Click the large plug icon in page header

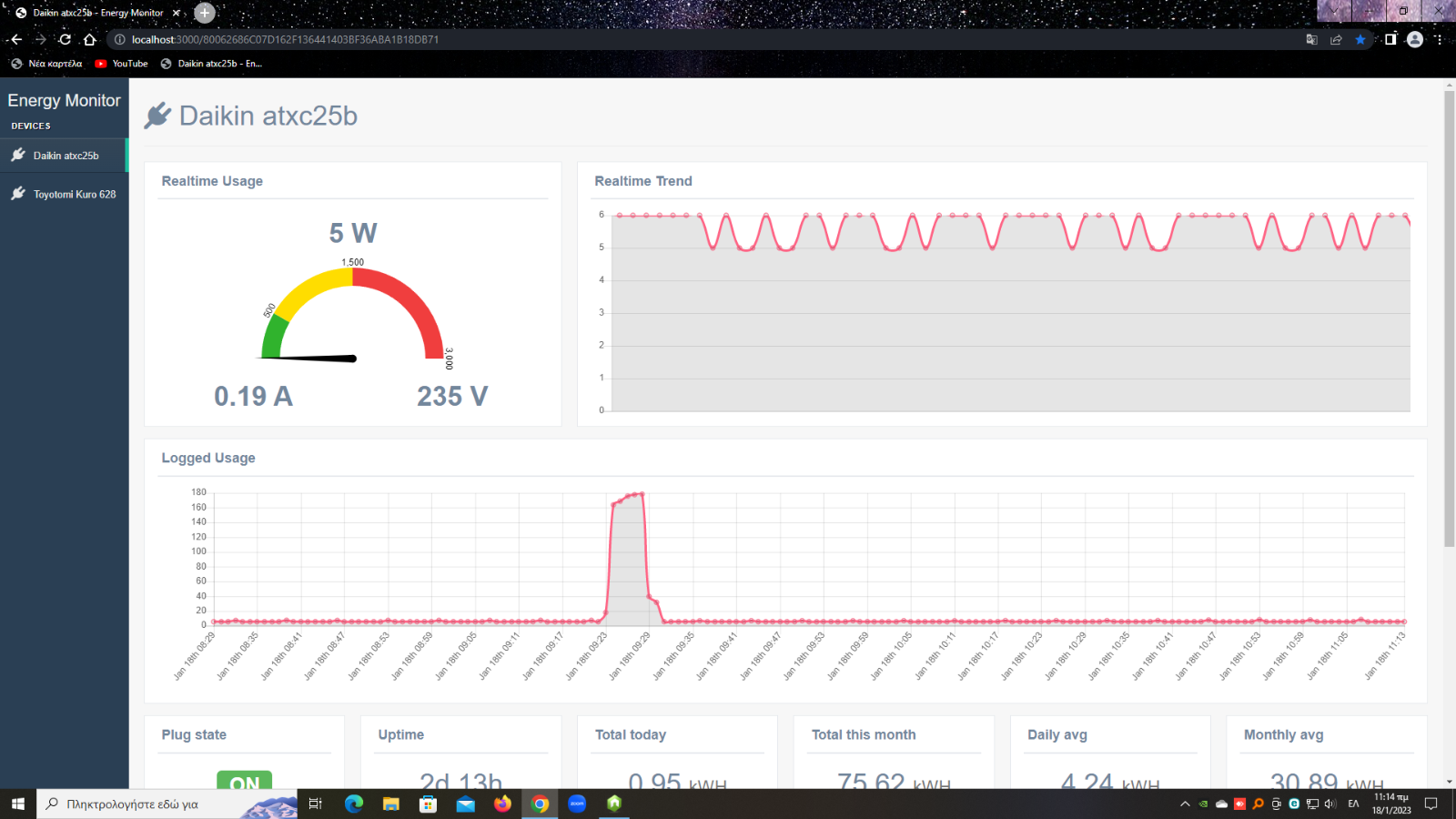(157, 116)
